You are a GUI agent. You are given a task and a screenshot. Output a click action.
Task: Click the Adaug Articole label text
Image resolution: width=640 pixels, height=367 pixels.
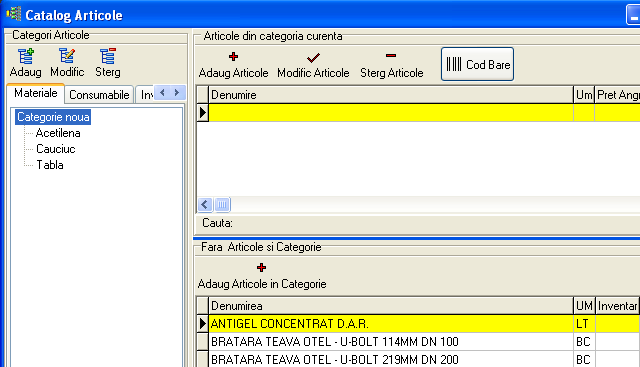[x=233, y=73]
